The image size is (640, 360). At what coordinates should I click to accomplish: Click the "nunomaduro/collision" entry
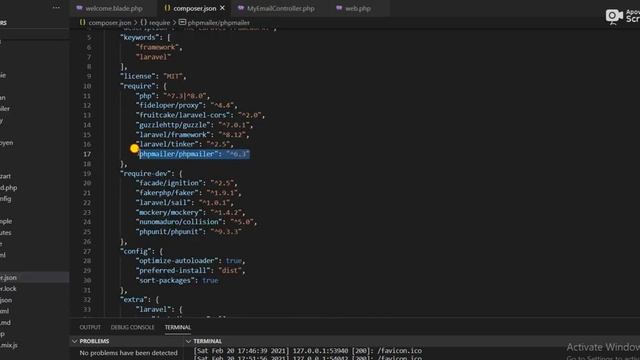pyautogui.click(x=196, y=222)
